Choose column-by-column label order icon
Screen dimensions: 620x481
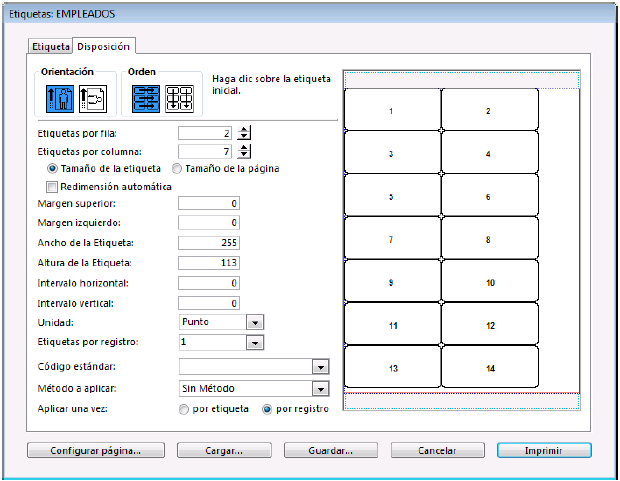point(178,97)
